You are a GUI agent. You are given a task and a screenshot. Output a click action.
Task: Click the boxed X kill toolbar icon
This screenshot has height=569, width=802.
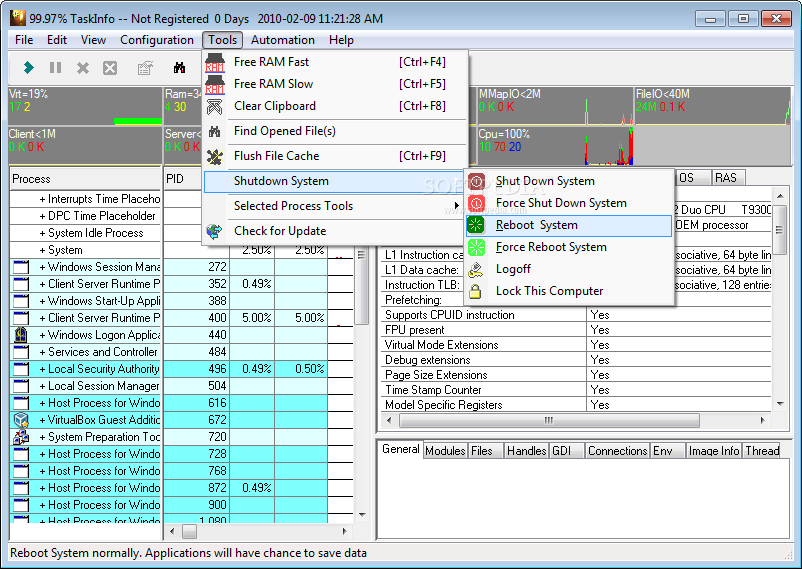[x=110, y=68]
